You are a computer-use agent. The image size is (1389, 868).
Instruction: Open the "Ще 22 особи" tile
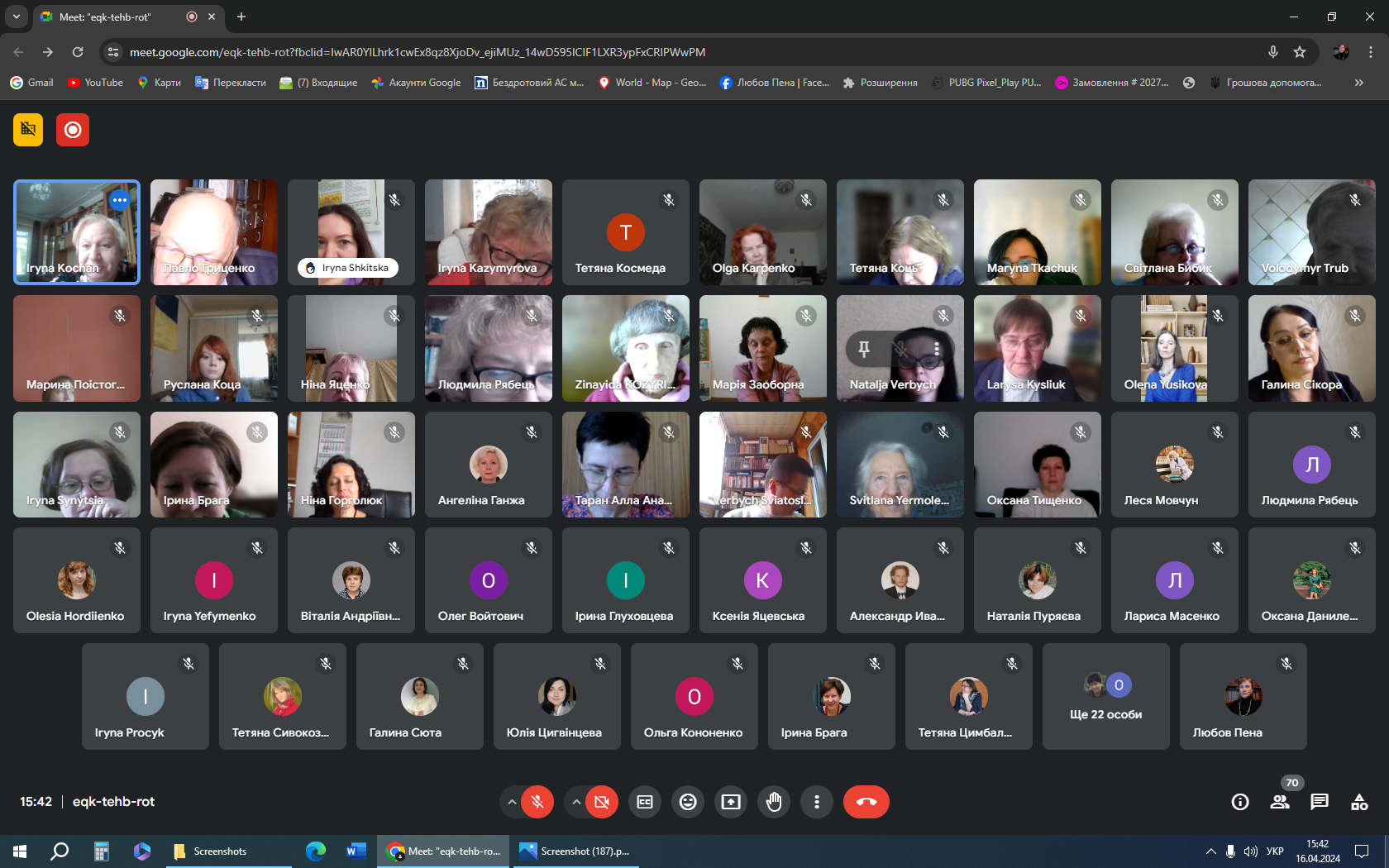pyautogui.click(x=1105, y=697)
